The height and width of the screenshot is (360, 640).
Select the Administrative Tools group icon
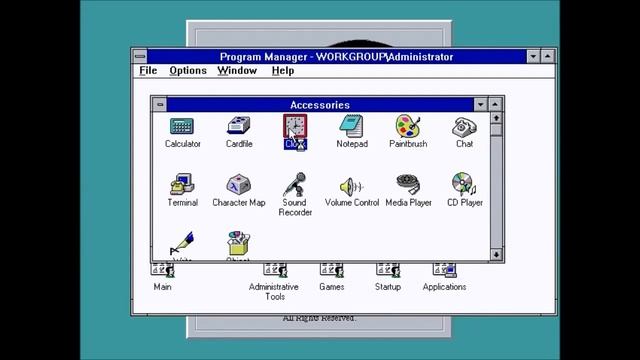[275, 270]
